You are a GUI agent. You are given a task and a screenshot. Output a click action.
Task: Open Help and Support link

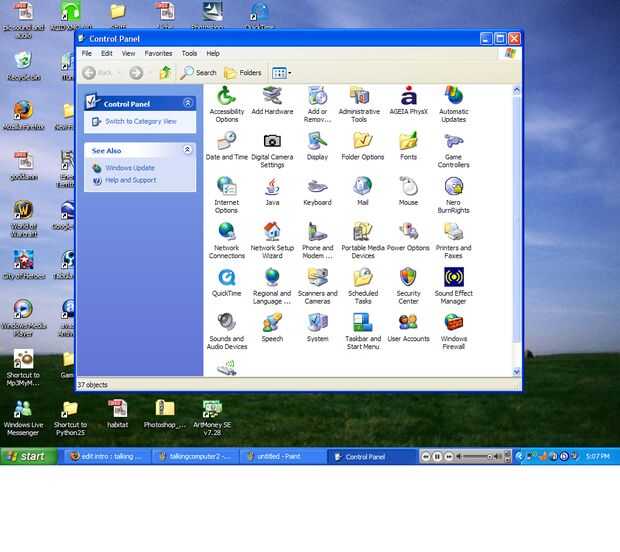(x=130, y=180)
